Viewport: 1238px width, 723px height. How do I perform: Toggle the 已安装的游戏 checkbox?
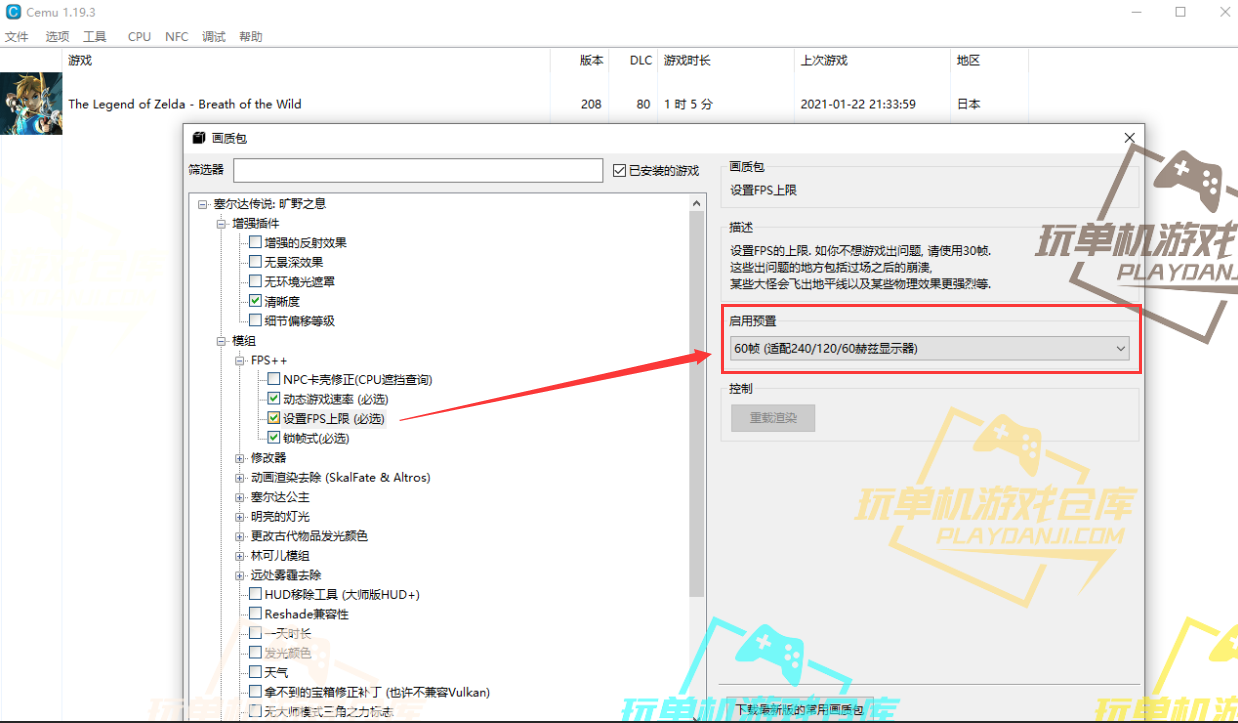(x=620, y=171)
